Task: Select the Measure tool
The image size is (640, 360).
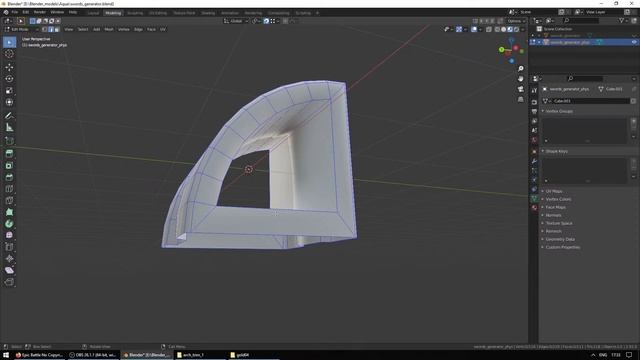Action: click(x=9, y=128)
